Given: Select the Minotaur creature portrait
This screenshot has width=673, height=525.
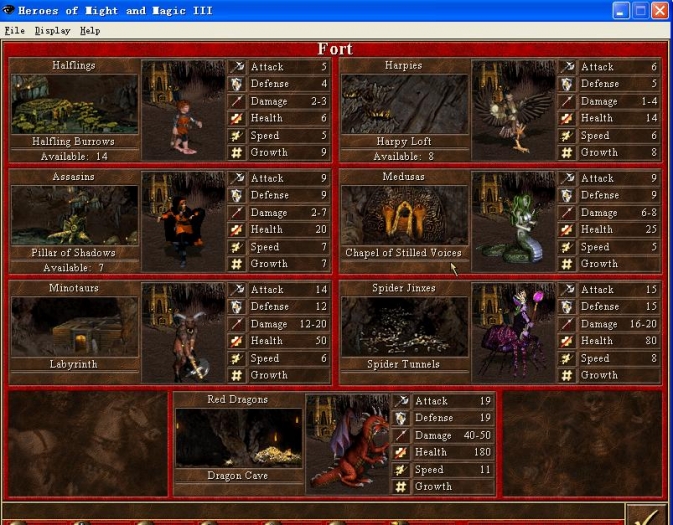Looking at the screenshot, I should coord(183,333).
